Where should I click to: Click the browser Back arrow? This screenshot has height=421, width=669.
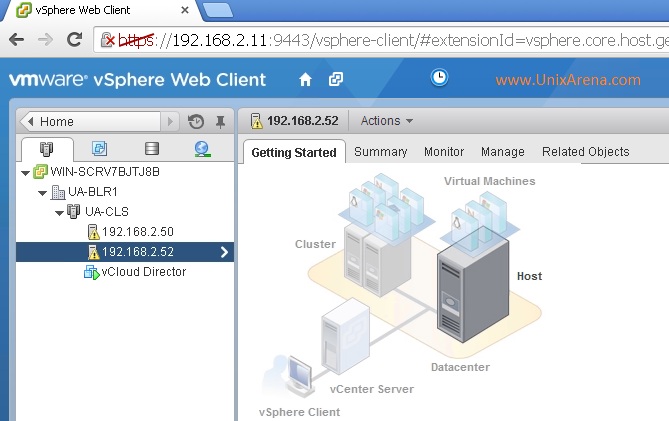pos(16,40)
